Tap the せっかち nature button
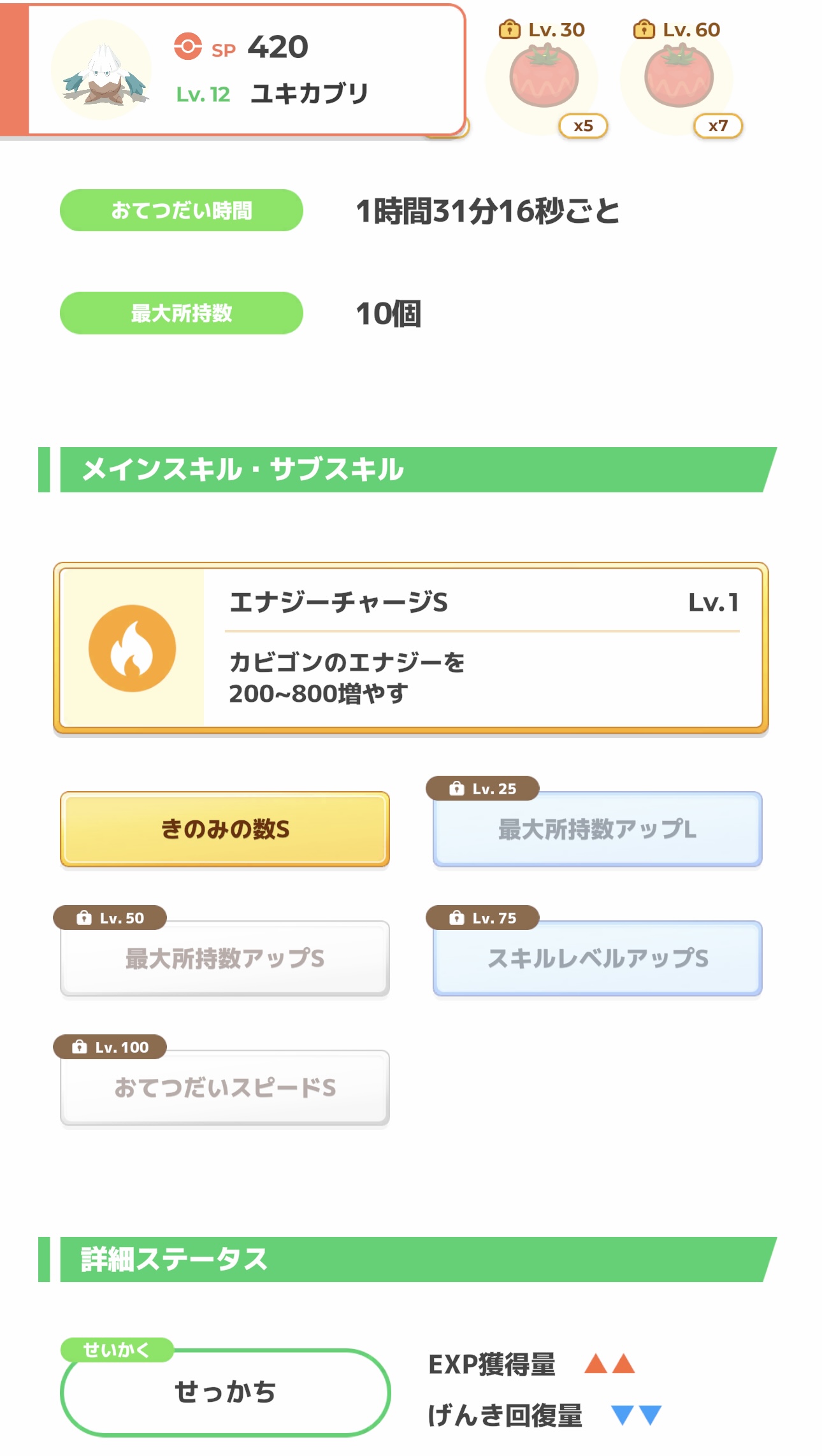 click(225, 1392)
